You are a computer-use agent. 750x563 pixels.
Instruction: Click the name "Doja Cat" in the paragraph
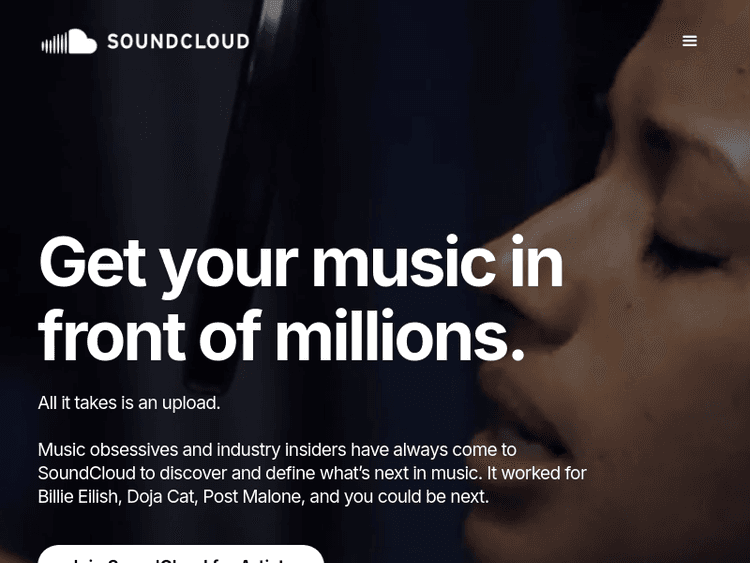point(161,497)
